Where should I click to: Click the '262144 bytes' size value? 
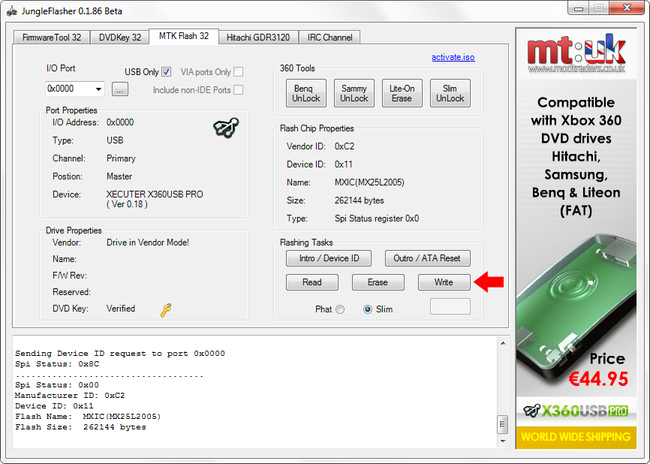click(359, 201)
